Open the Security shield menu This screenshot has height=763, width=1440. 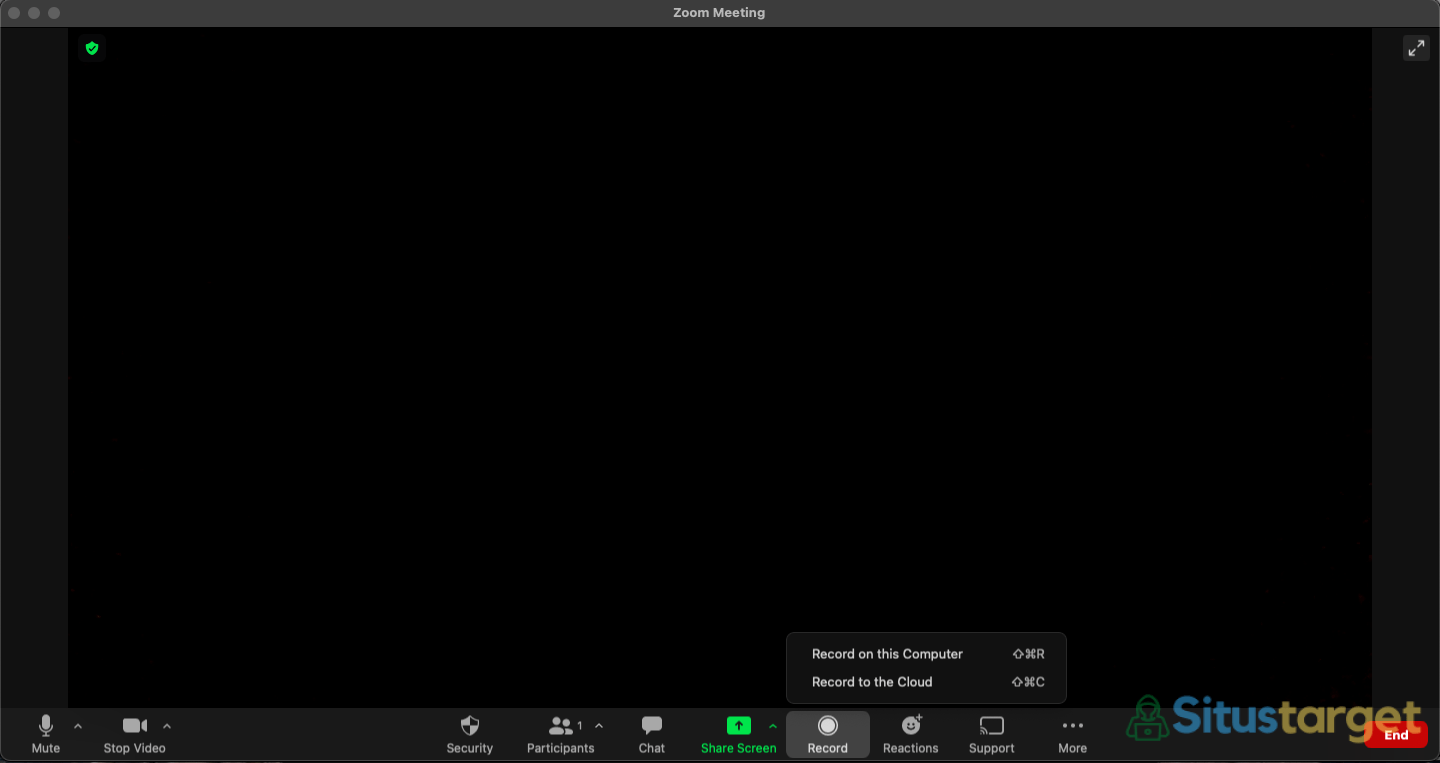[470, 735]
